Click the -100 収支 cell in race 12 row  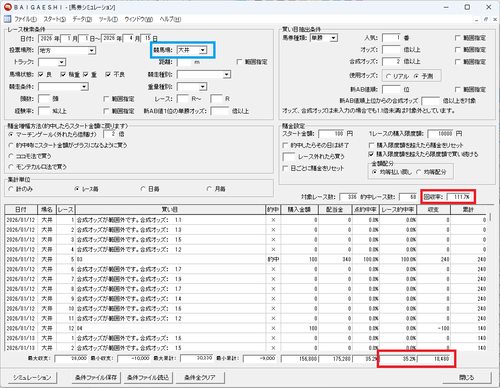coord(433,328)
